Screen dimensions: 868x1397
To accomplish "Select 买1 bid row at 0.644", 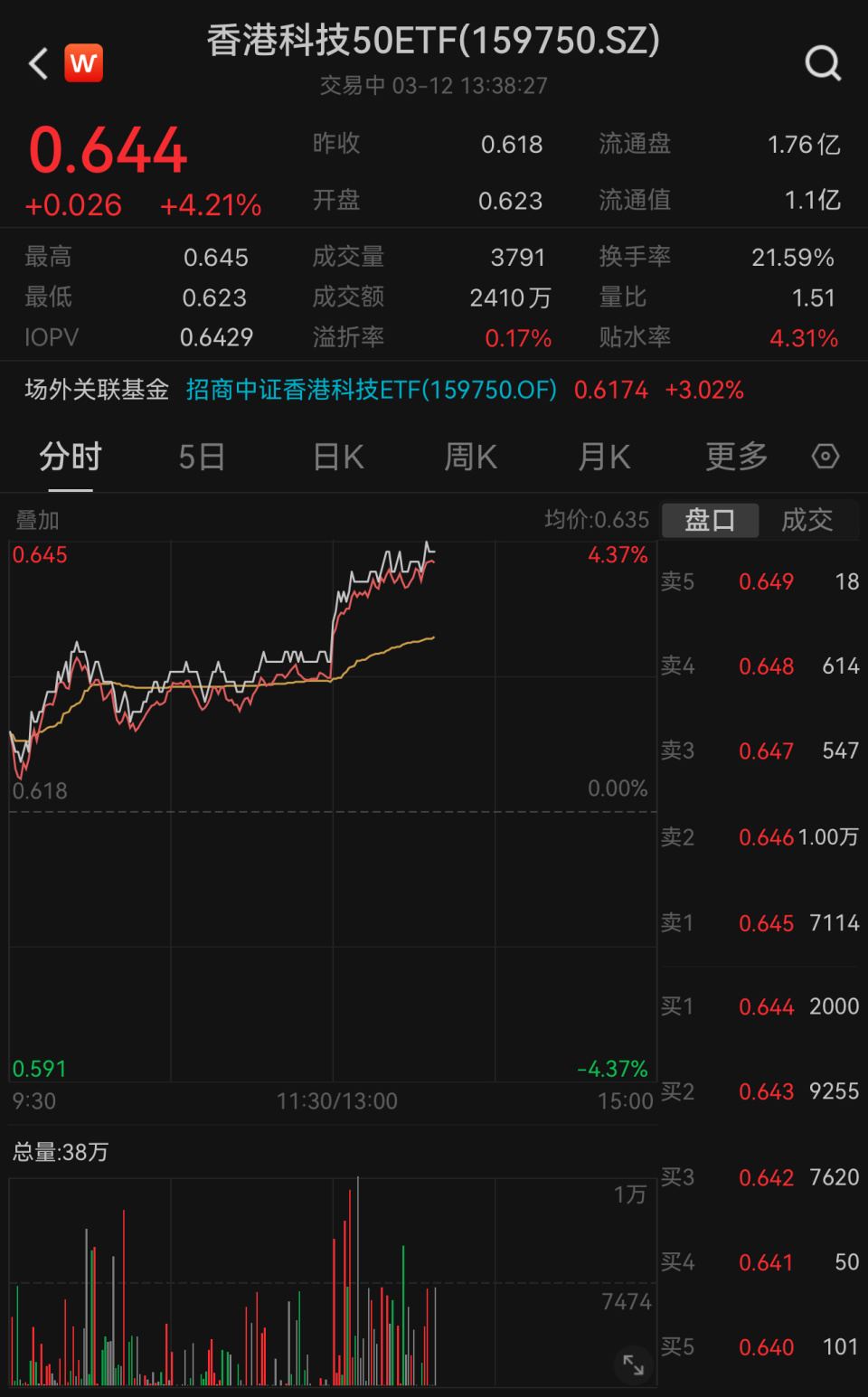I will [760, 1006].
